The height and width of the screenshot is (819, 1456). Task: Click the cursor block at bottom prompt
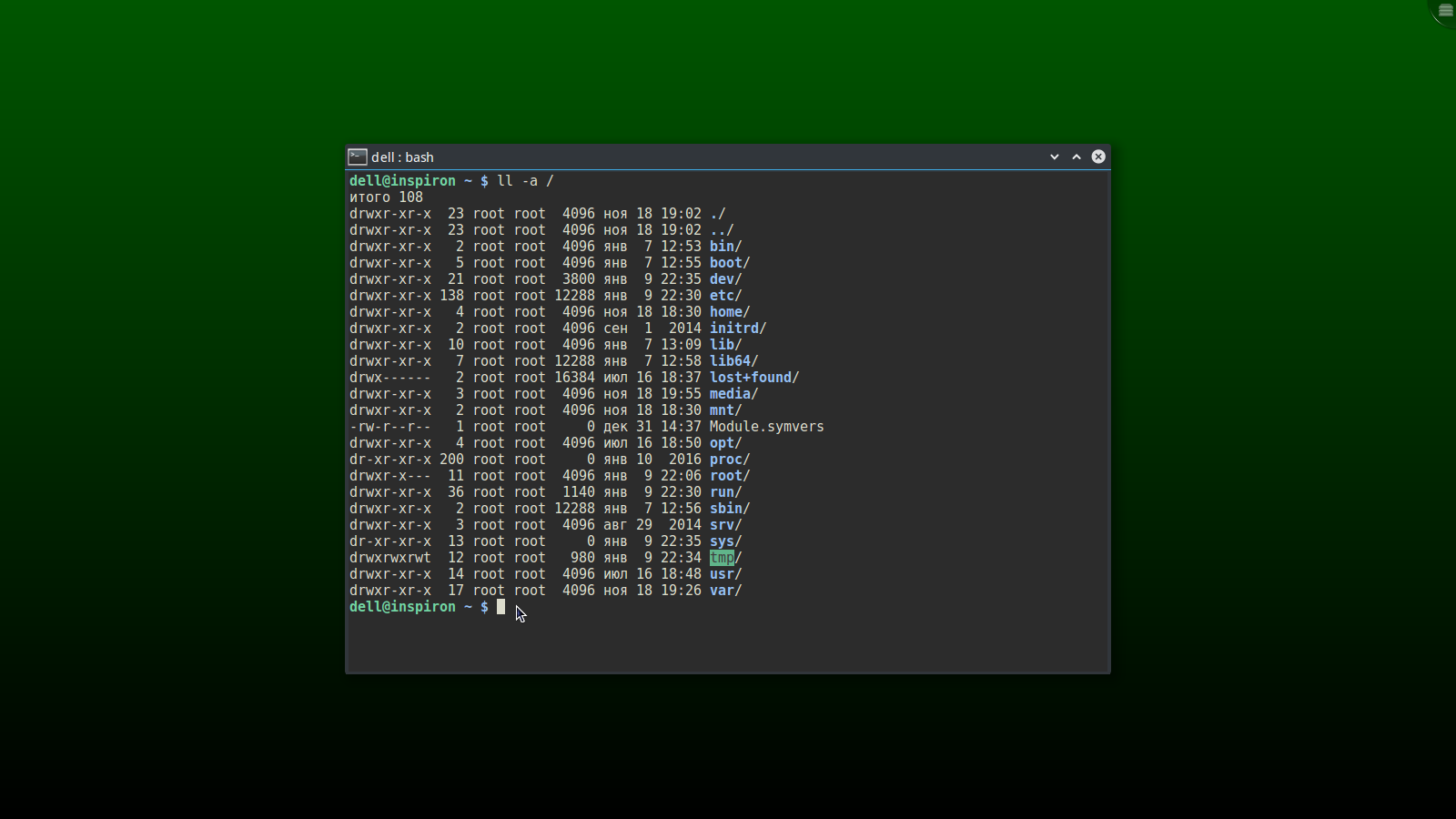pyautogui.click(x=500, y=607)
